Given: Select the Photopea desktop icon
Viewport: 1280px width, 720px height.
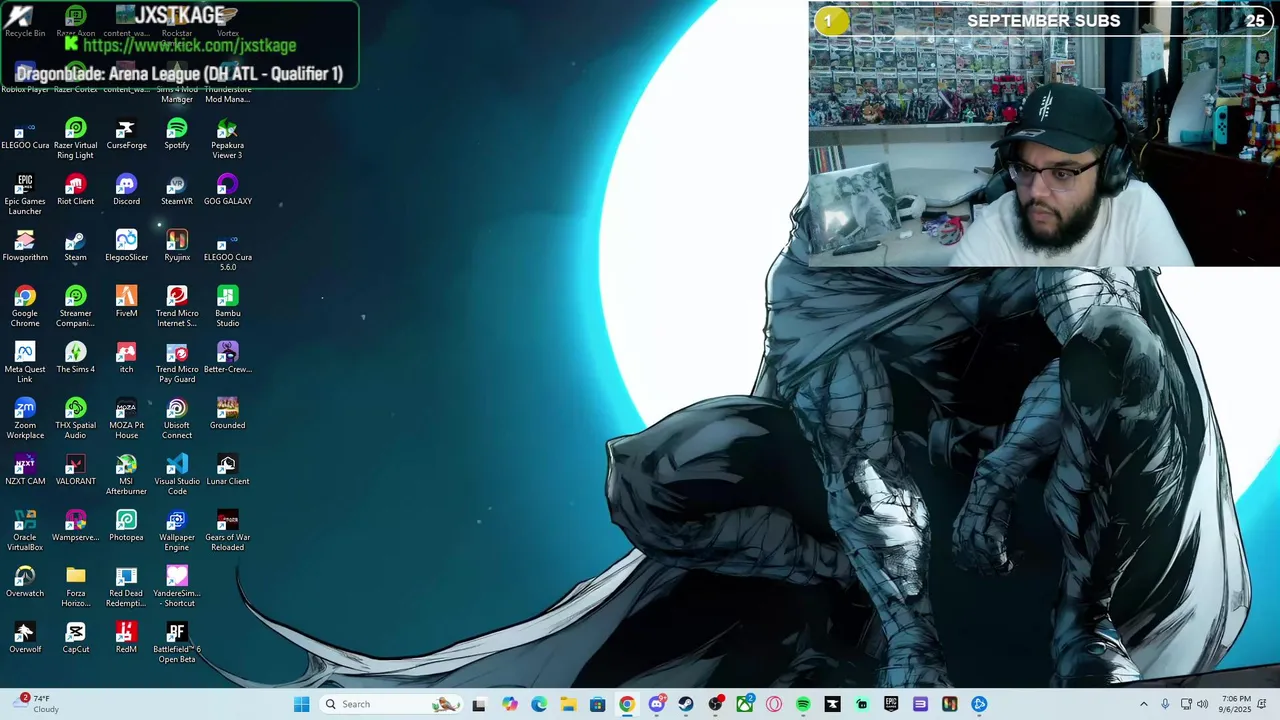Looking at the screenshot, I should (x=126, y=527).
